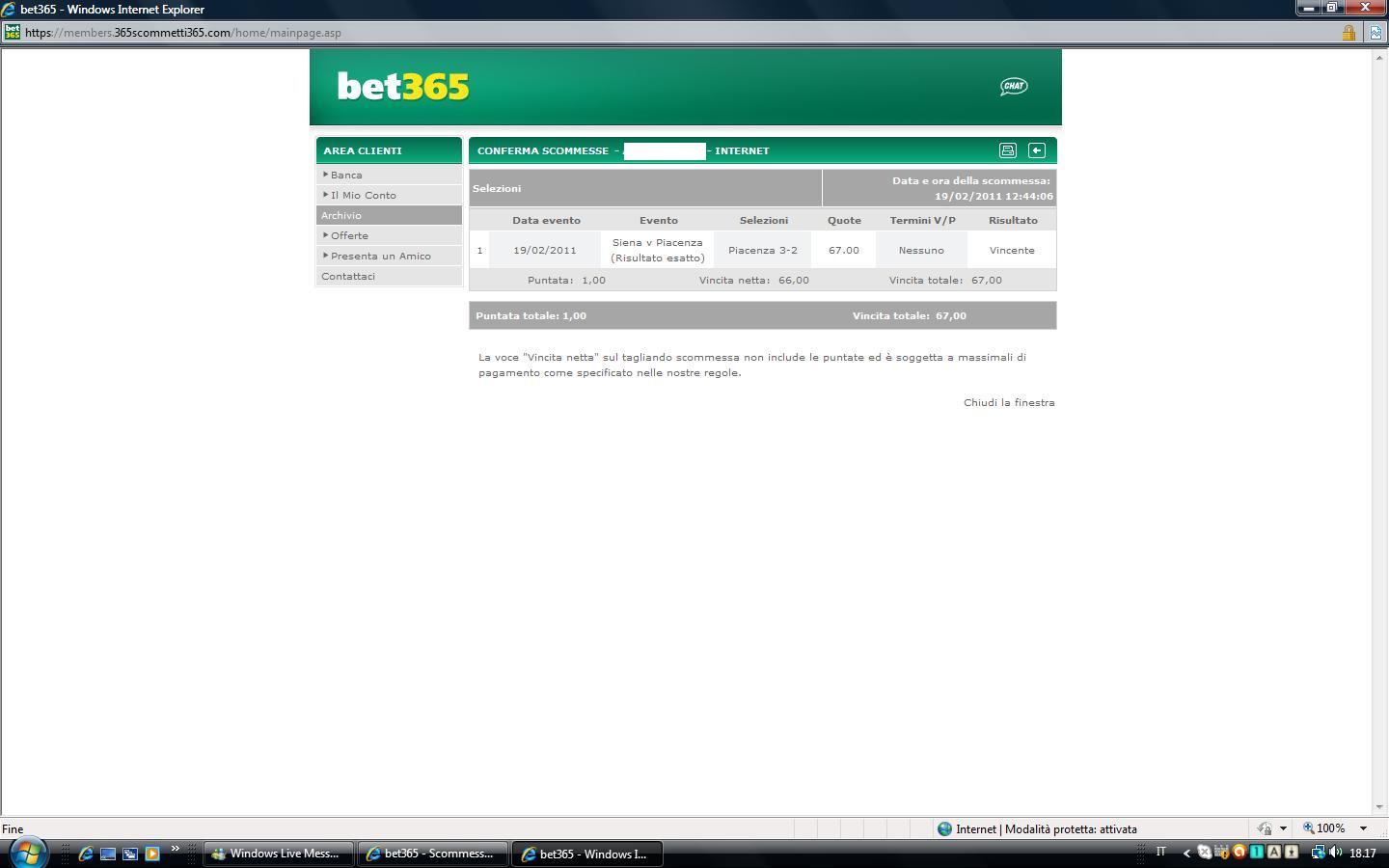Viewport: 1389px width, 868px height.
Task: Switch to Windows Live Messenger taskbar window
Action: click(x=277, y=854)
